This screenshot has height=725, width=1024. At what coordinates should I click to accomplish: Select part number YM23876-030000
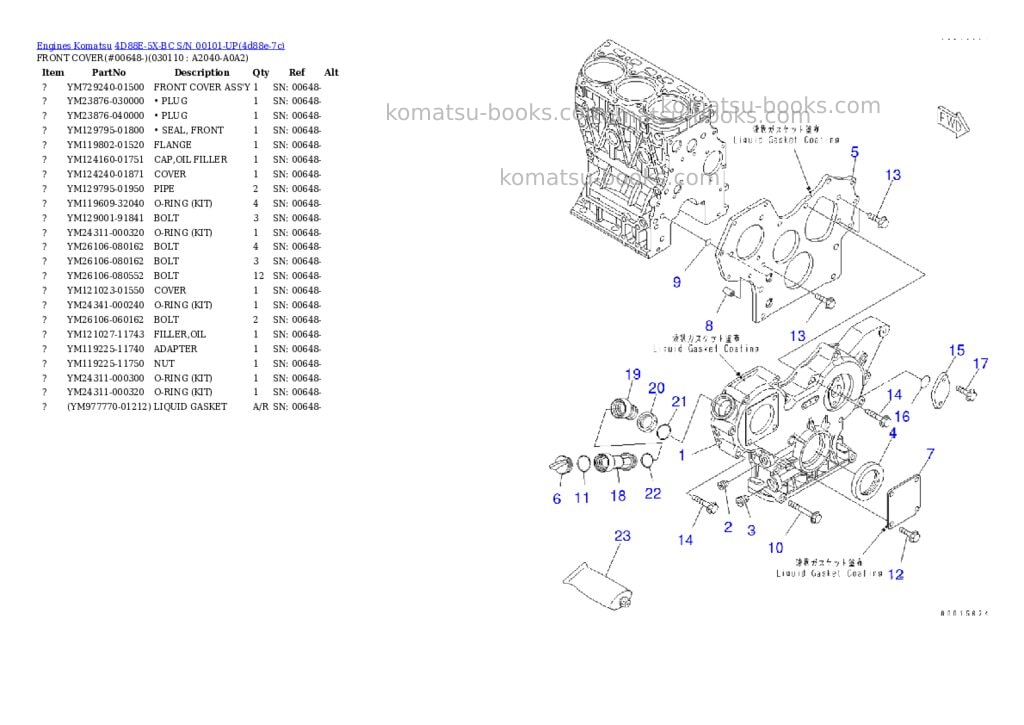(105, 101)
